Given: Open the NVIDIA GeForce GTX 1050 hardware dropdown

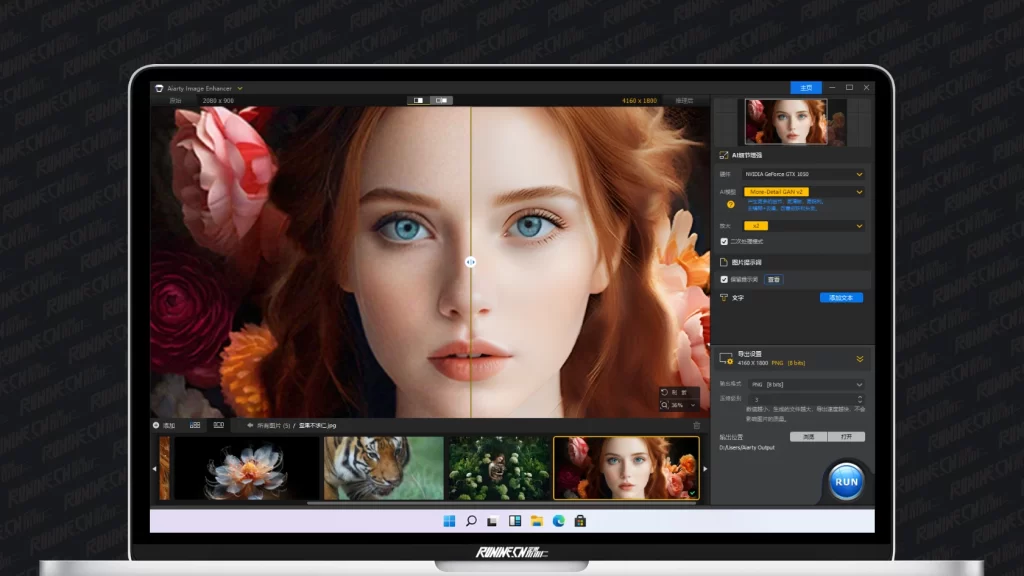Looking at the screenshot, I should tap(804, 174).
